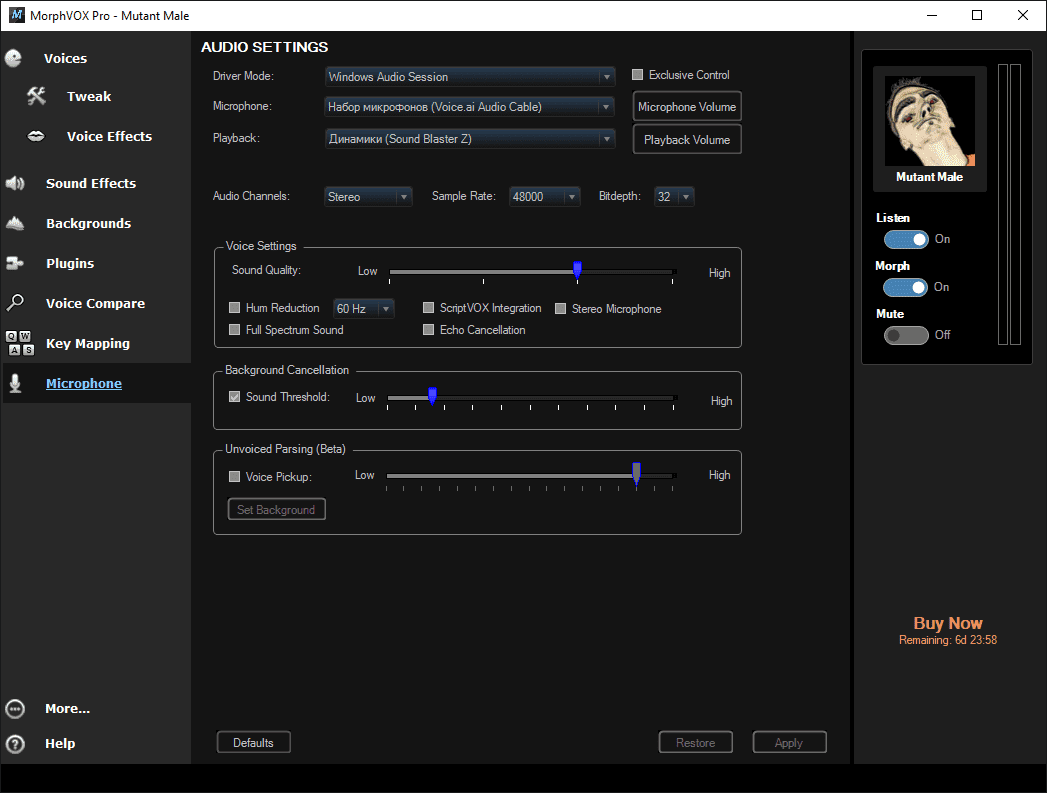Open the Help entry
The width and height of the screenshot is (1047, 793).
click(60, 744)
